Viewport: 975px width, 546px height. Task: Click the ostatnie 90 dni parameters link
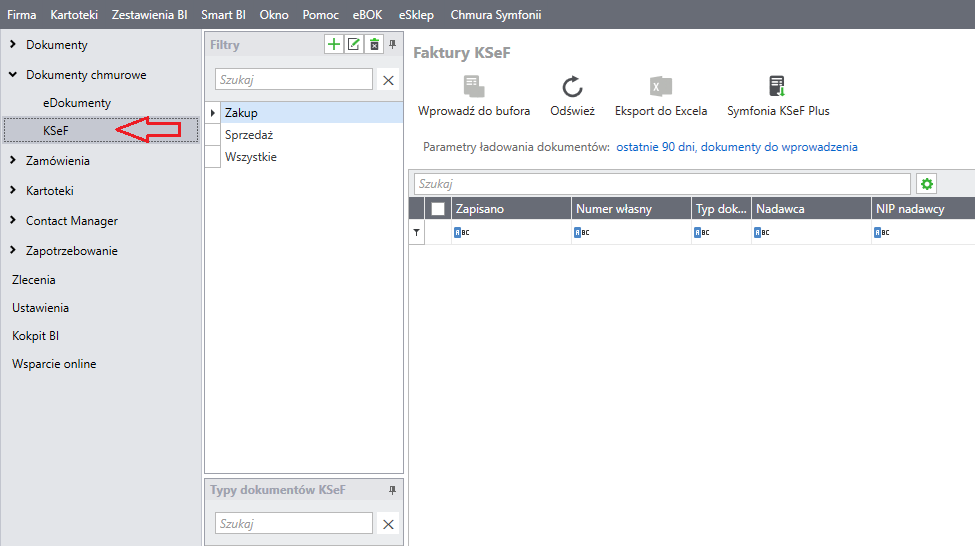pos(736,147)
